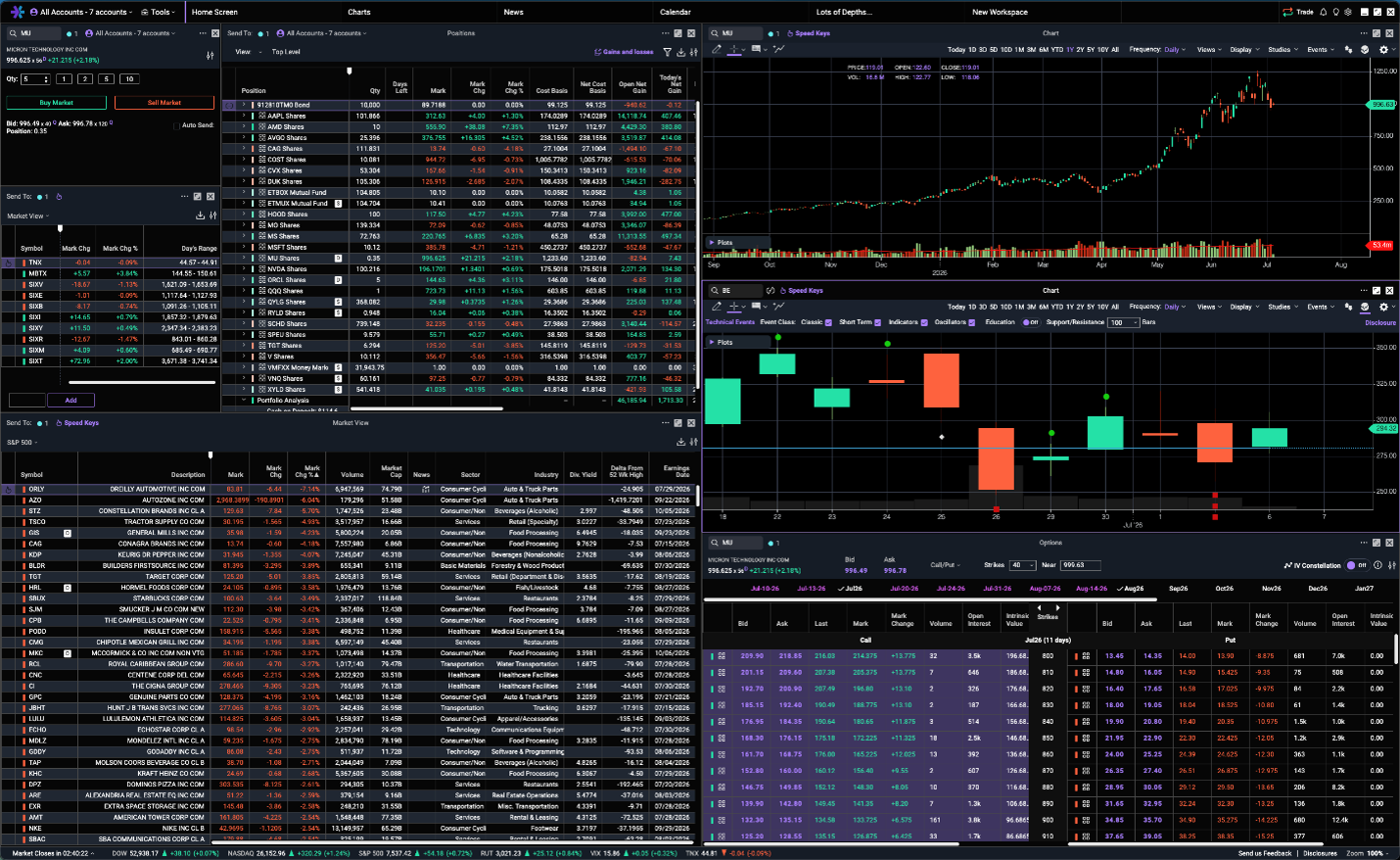The image size is (1400, 860).
Task: Click column width marker in watchlist header
Action: pyautogui.click(x=60, y=228)
